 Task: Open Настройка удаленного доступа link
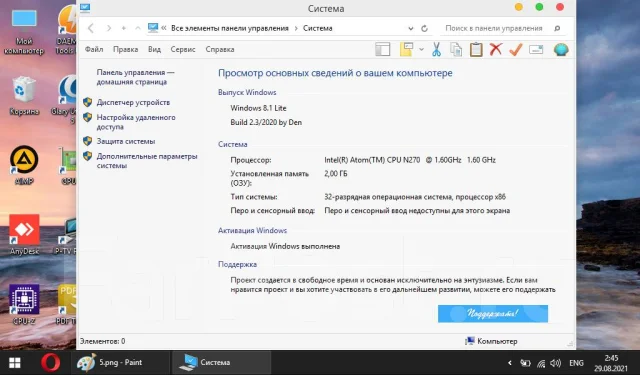136,122
